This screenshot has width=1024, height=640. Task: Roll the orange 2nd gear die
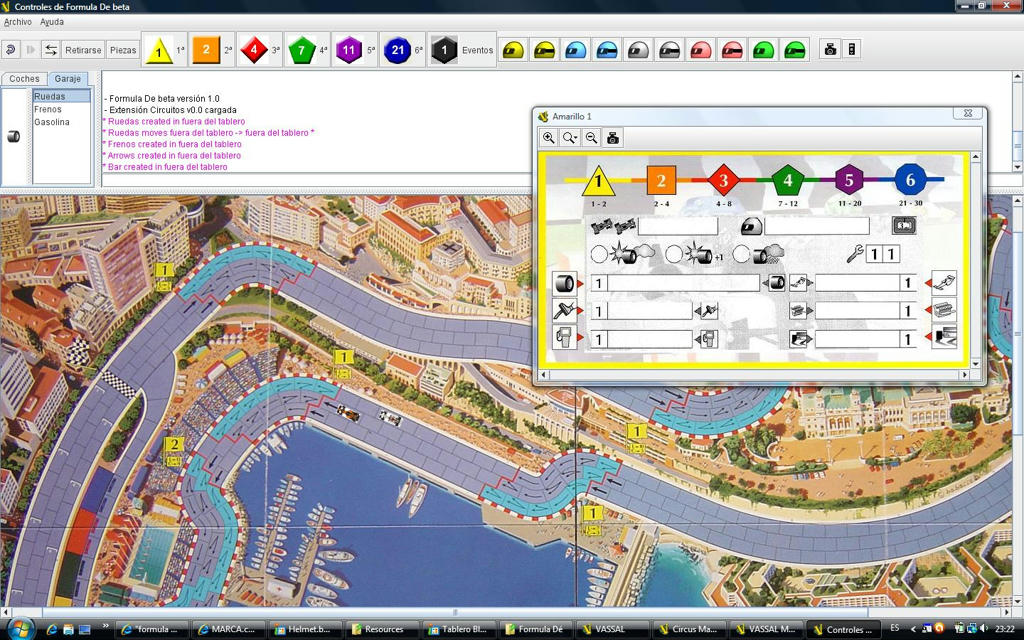[x=206, y=50]
